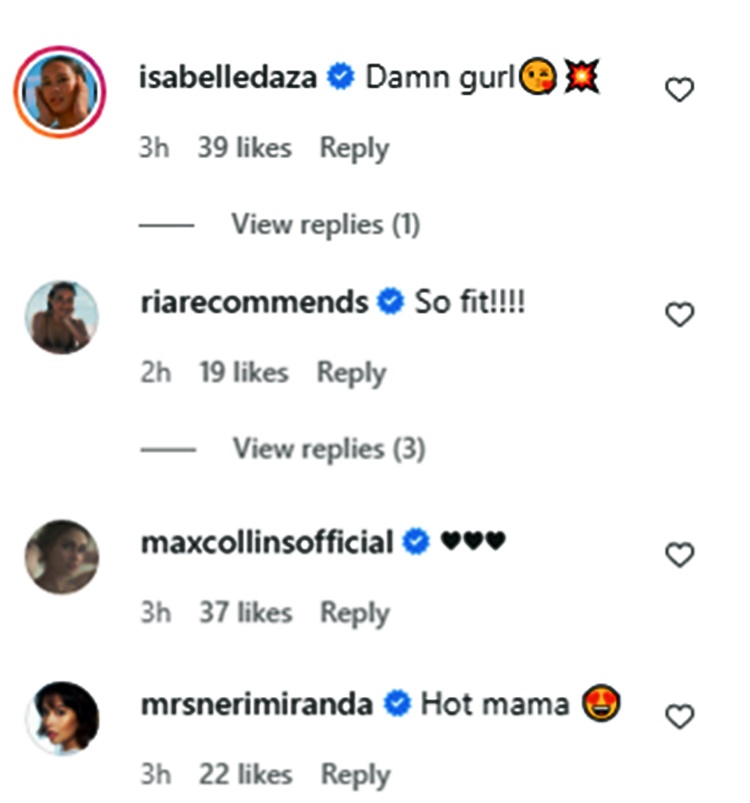This screenshot has height=803, width=750.
Task: Go to mrsnerimiranda username link
Action: click(x=258, y=704)
